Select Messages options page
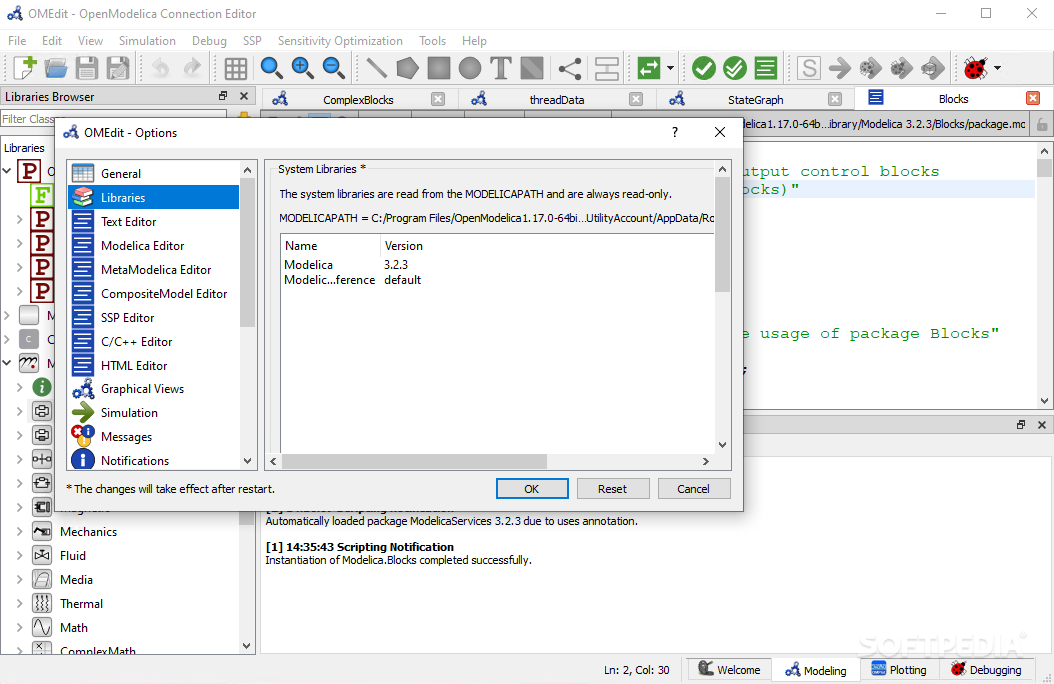Image resolution: width=1054 pixels, height=684 pixels. point(154,437)
